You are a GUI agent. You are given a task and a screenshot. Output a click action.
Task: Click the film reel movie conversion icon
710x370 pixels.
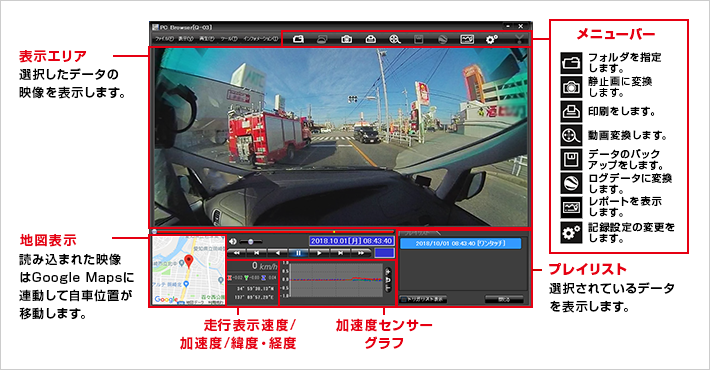click(x=395, y=39)
